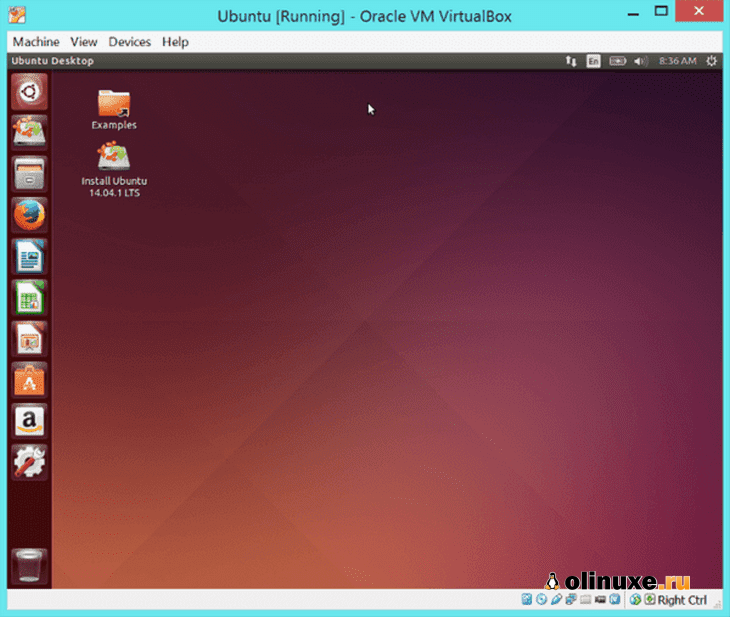This screenshot has width=730, height=617.
Task: Click the virtualization features status icon
Action: click(615, 599)
